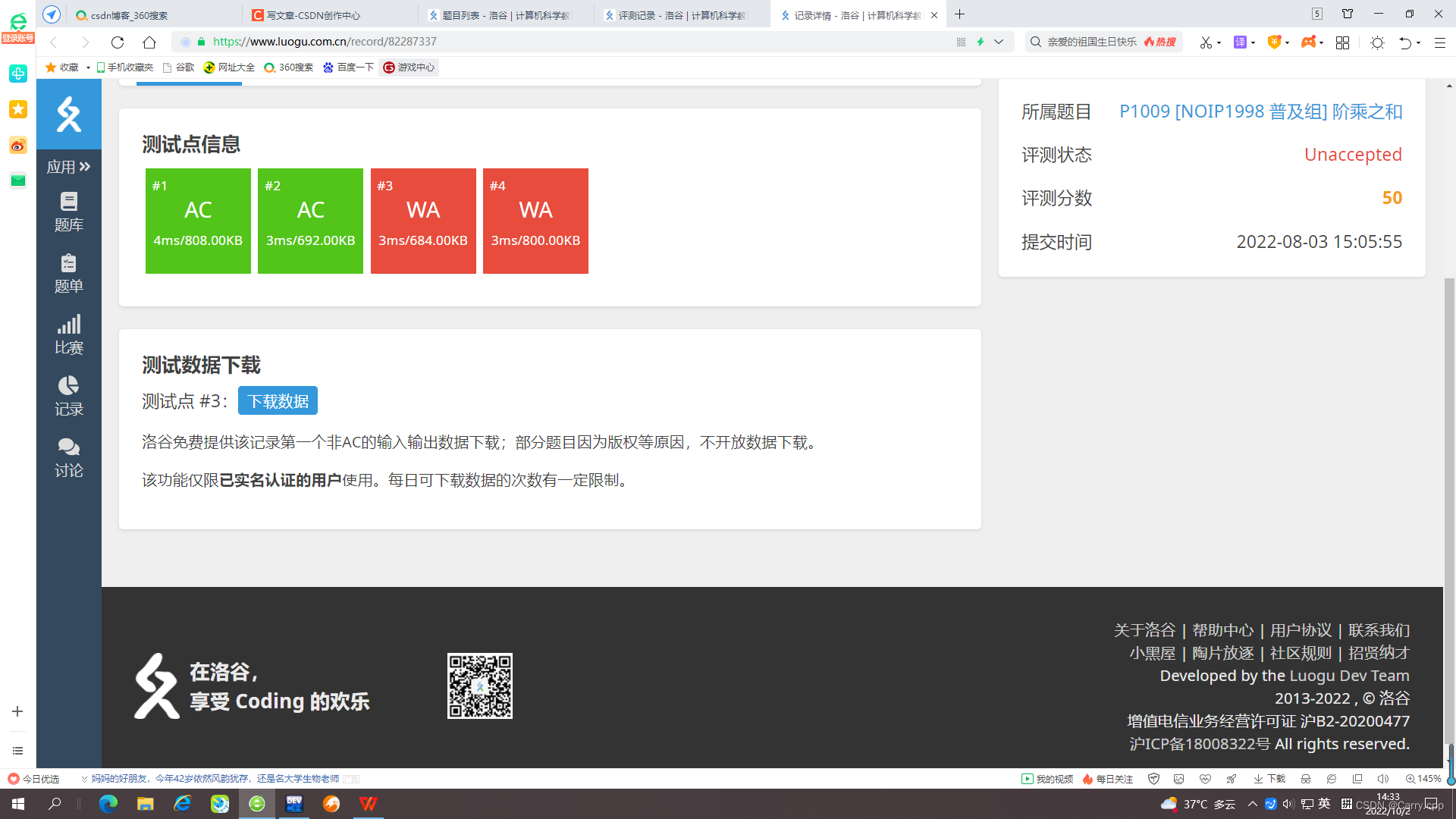Viewport: 1456px width, 819px height.
Task: Toggle dark mode with the sun icon
Action: [1378, 43]
